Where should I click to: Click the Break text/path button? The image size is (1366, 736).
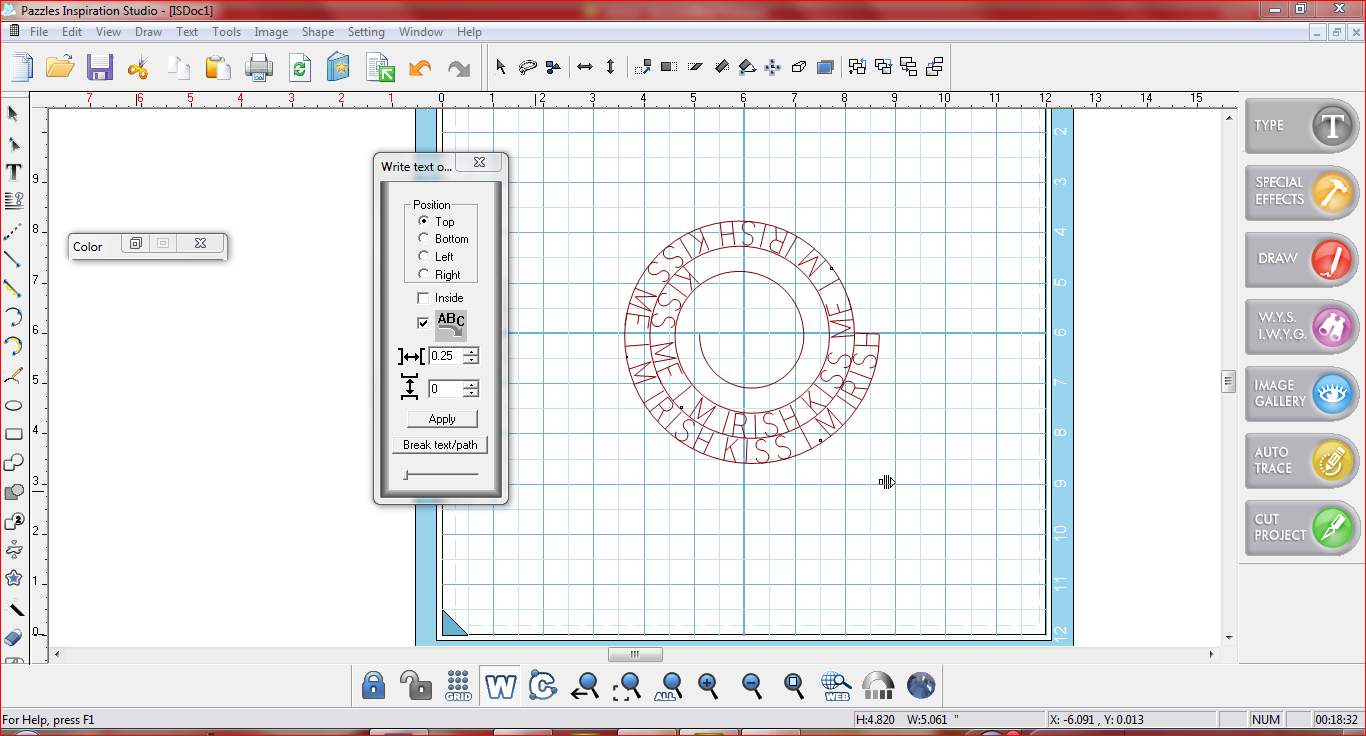pos(440,444)
